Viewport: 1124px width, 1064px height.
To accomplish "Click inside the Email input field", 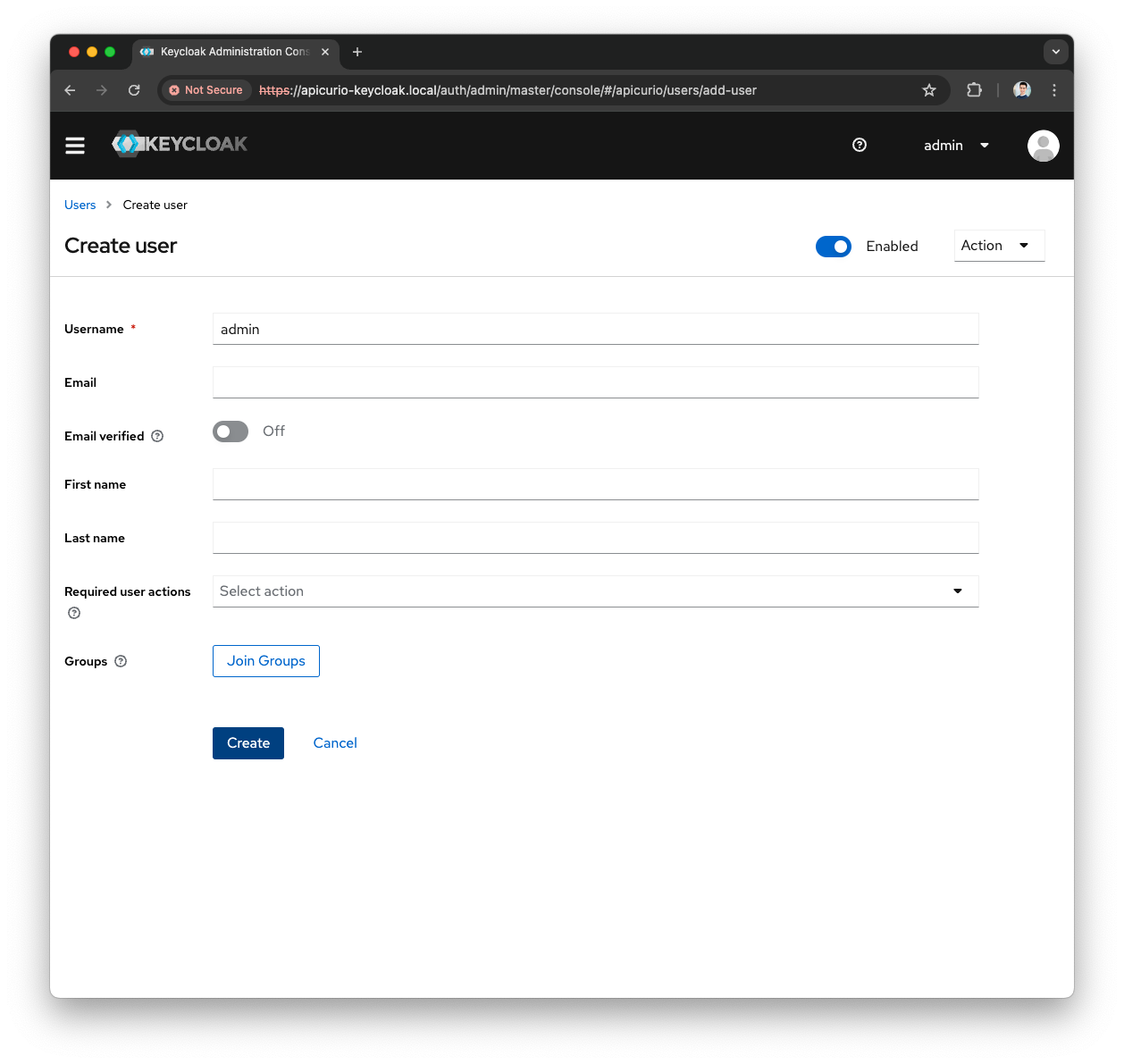I will pyautogui.click(x=596, y=382).
